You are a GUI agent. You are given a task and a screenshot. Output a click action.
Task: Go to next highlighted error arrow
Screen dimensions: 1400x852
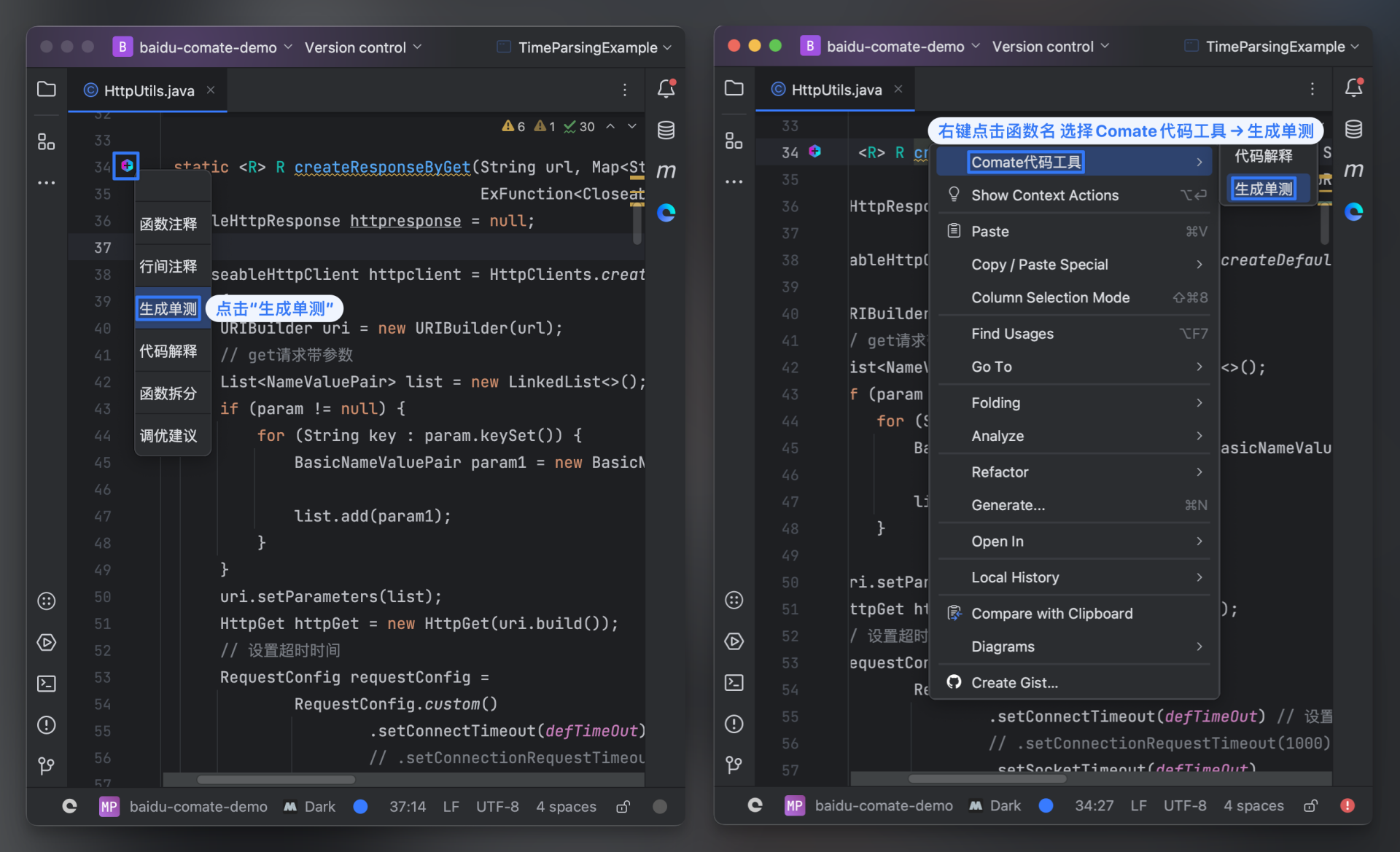[631, 126]
